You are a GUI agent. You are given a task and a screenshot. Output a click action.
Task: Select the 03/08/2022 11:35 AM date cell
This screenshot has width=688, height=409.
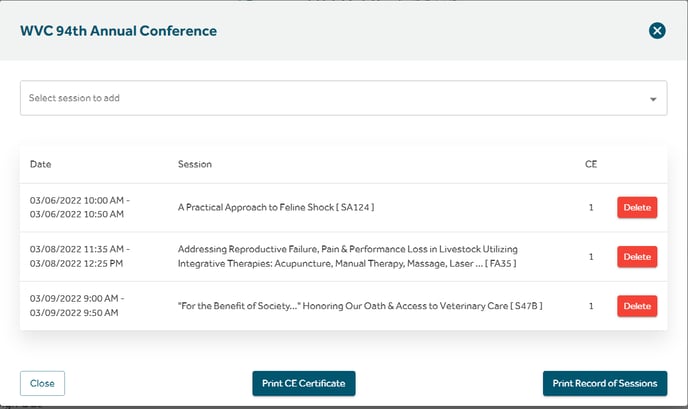tap(80, 256)
